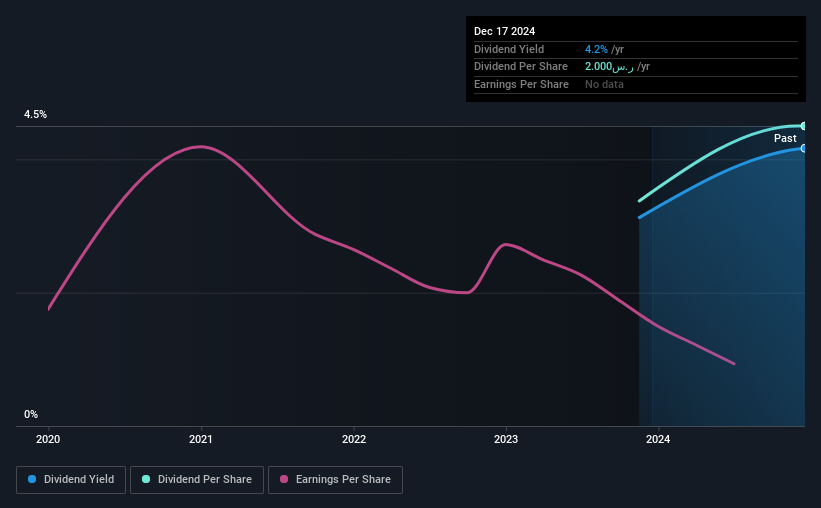821x508 pixels.
Task: Click the 4.5% y-axis label
Action: pos(36,115)
